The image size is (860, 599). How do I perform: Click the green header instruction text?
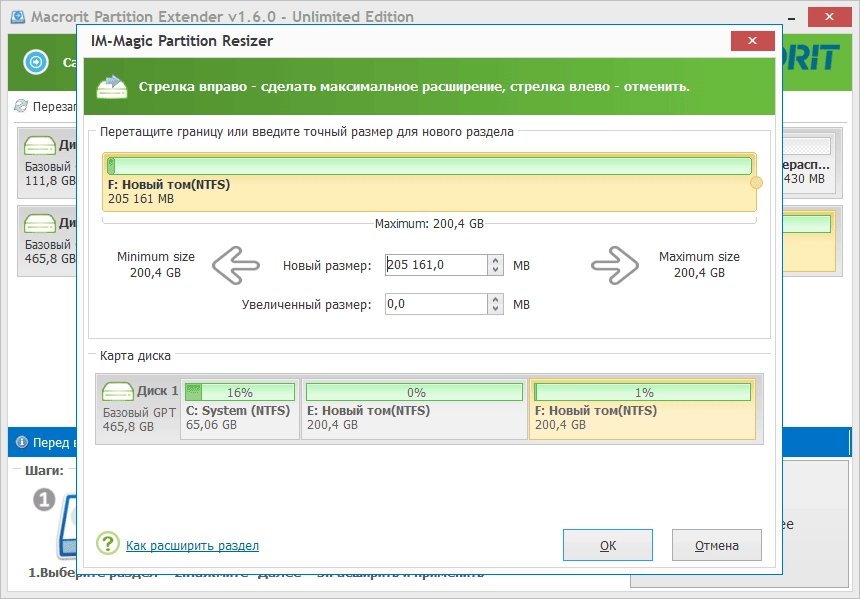414,87
